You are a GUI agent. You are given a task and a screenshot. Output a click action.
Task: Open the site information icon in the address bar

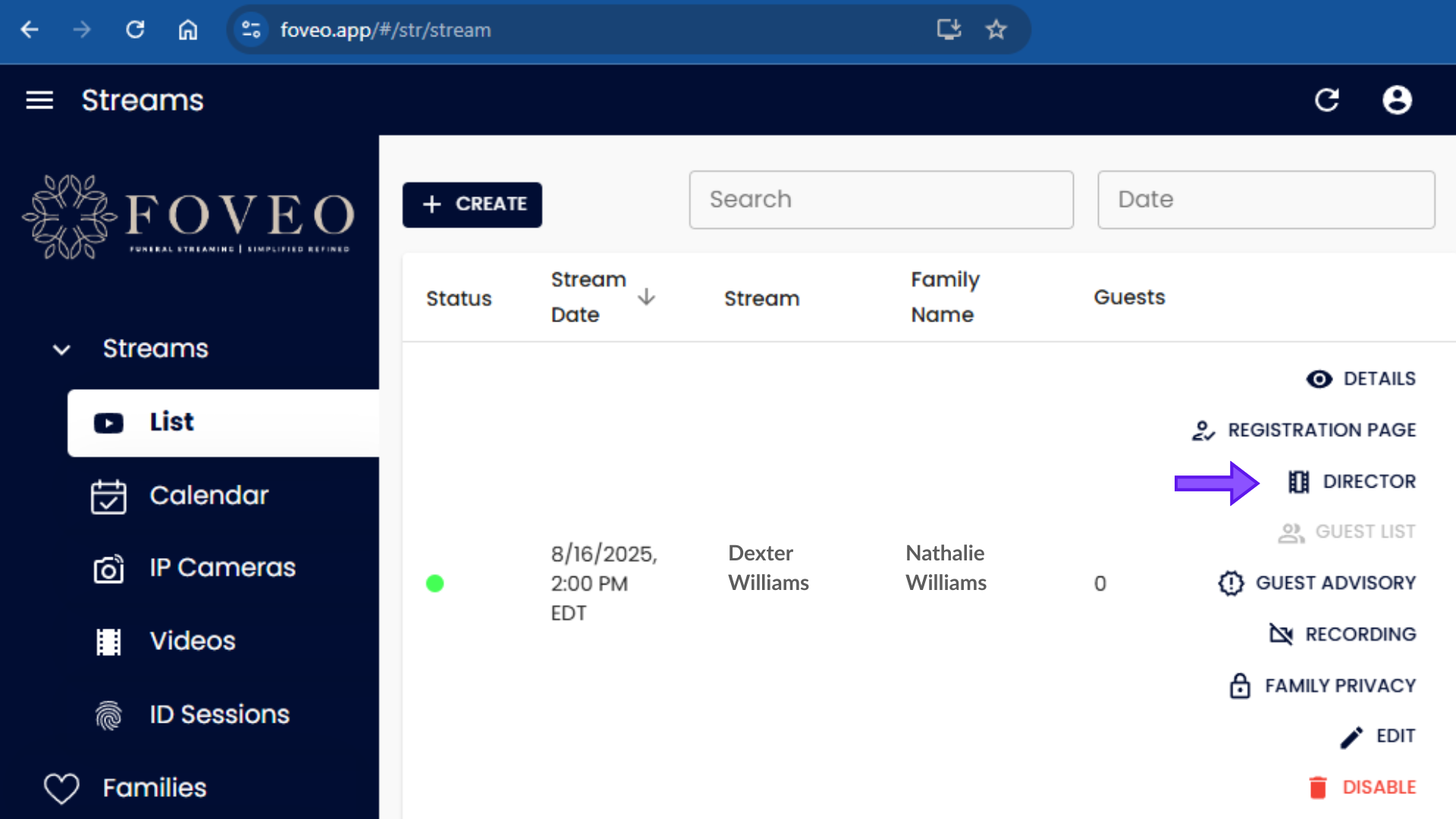click(x=251, y=30)
